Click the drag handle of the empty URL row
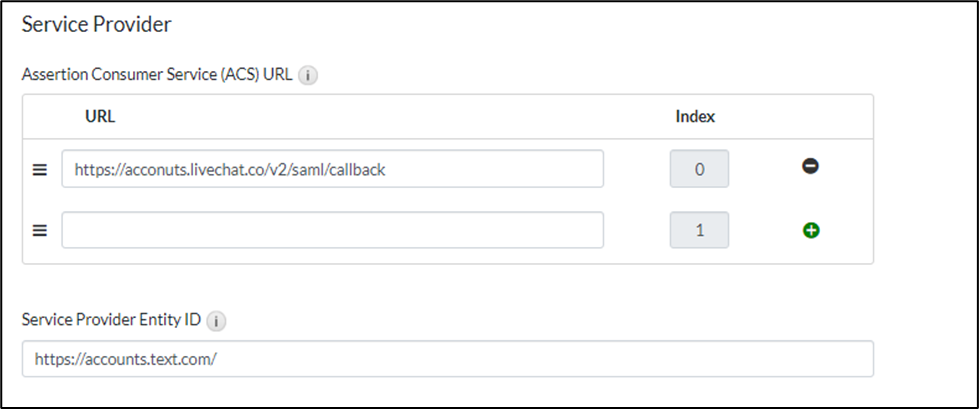 click(x=40, y=230)
